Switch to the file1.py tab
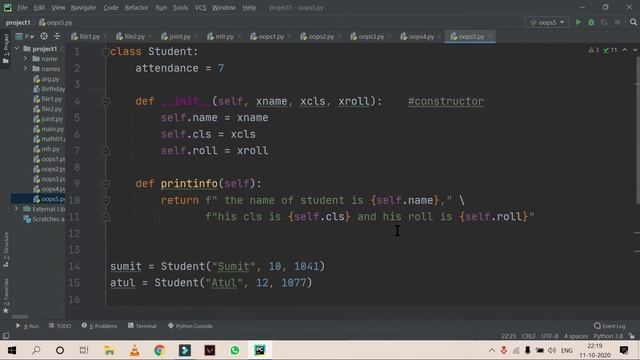 pos(89,36)
